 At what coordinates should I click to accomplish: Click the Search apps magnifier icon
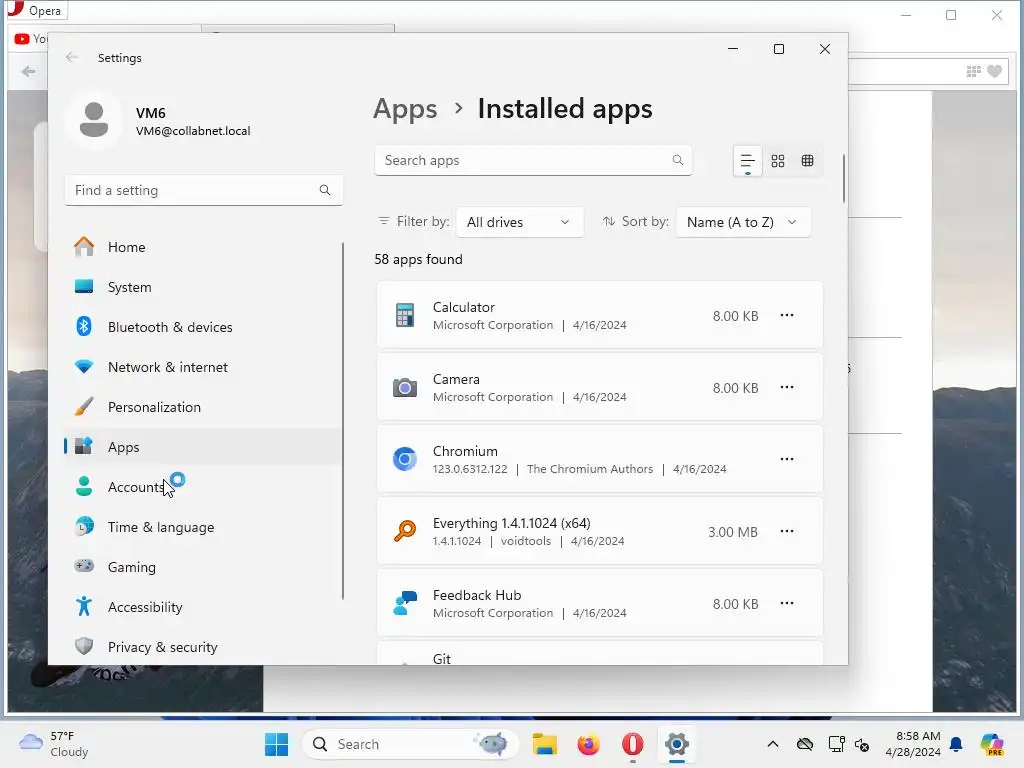coord(677,160)
